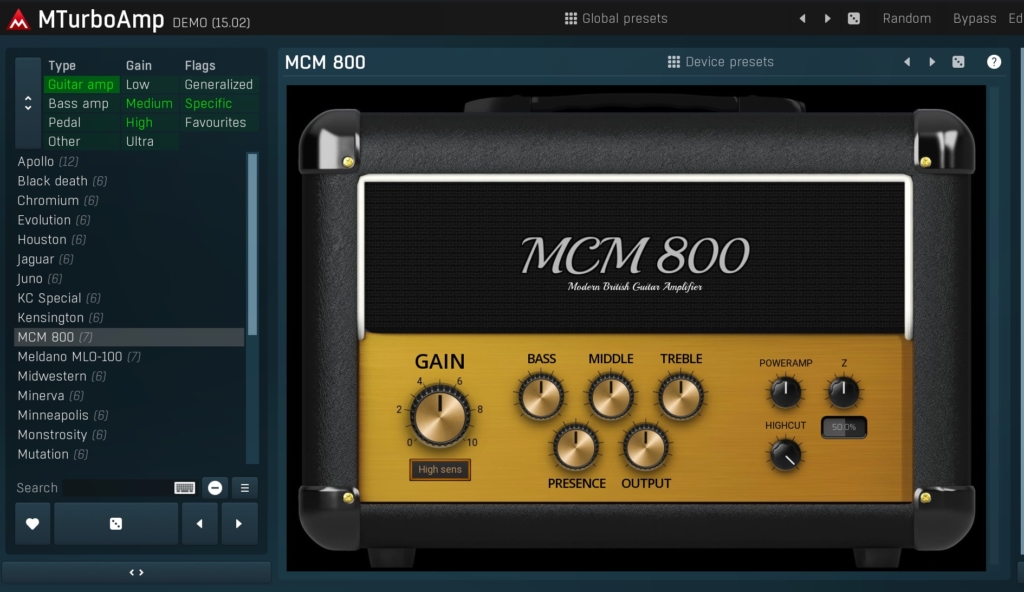Click the Bypass button
The image size is (1024, 592).
974,18
